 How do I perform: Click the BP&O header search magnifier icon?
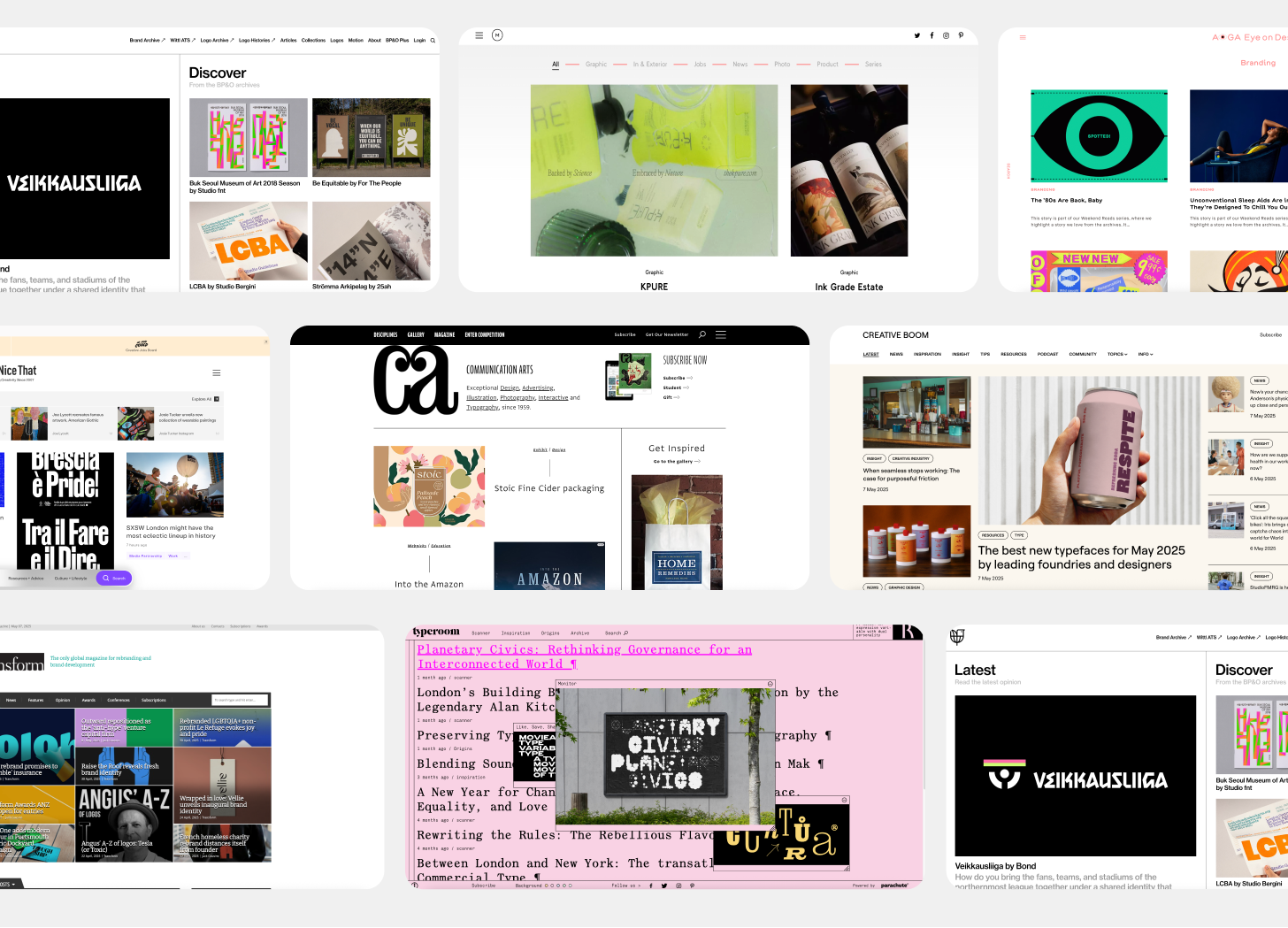tap(433, 40)
